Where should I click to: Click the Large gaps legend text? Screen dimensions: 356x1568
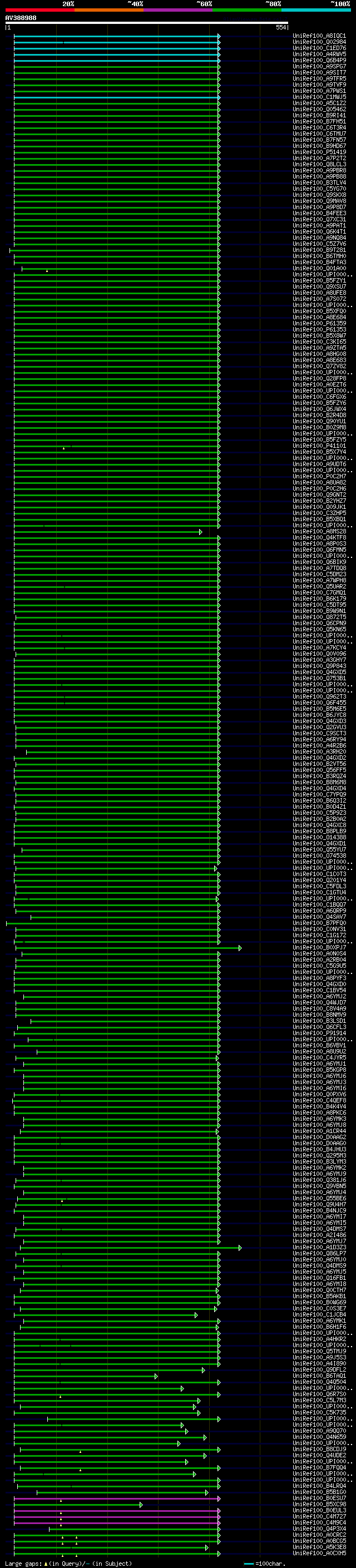[x=68, y=1564]
